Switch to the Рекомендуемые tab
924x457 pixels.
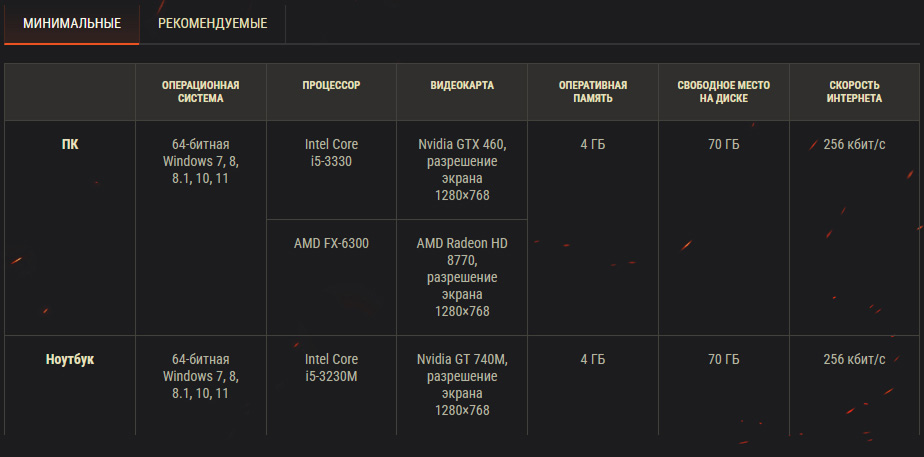click(x=212, y=23)
